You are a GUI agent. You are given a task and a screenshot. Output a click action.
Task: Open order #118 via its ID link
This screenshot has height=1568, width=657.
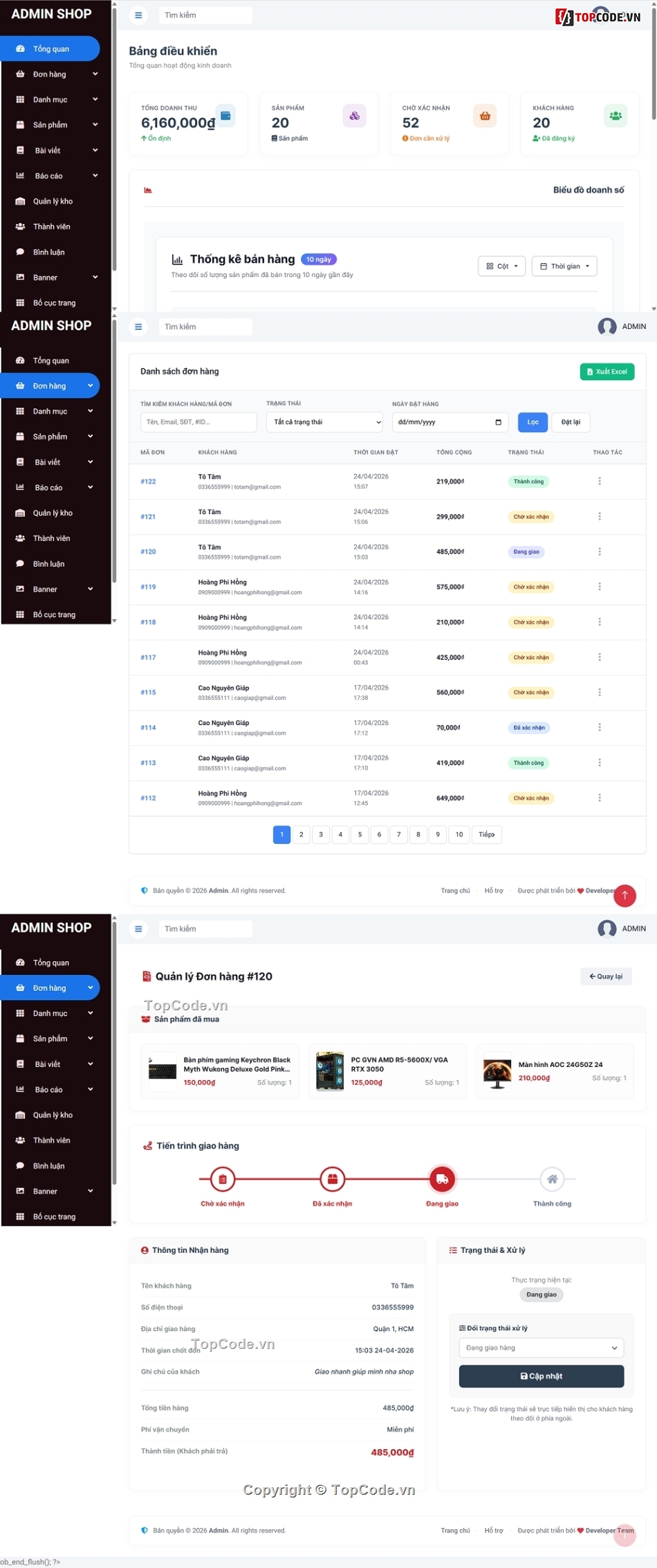(x=148, y=622)
